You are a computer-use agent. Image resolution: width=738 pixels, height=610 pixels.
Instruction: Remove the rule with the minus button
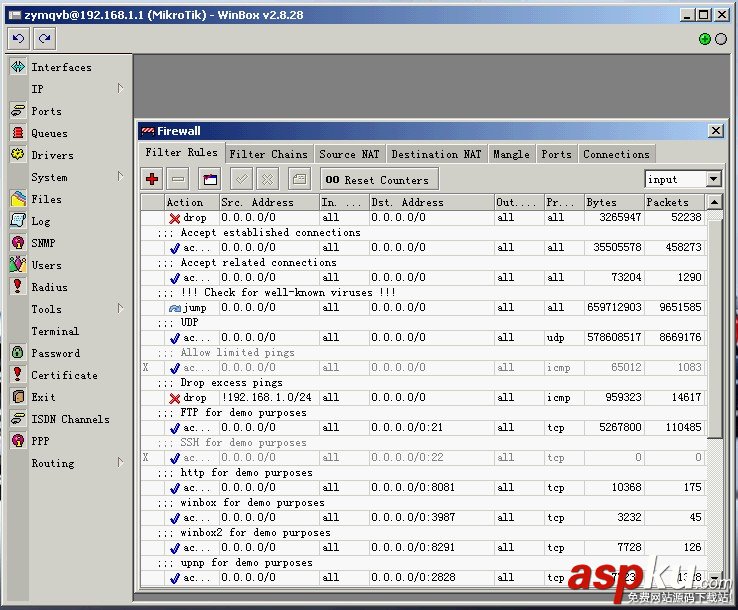(178, 179)
